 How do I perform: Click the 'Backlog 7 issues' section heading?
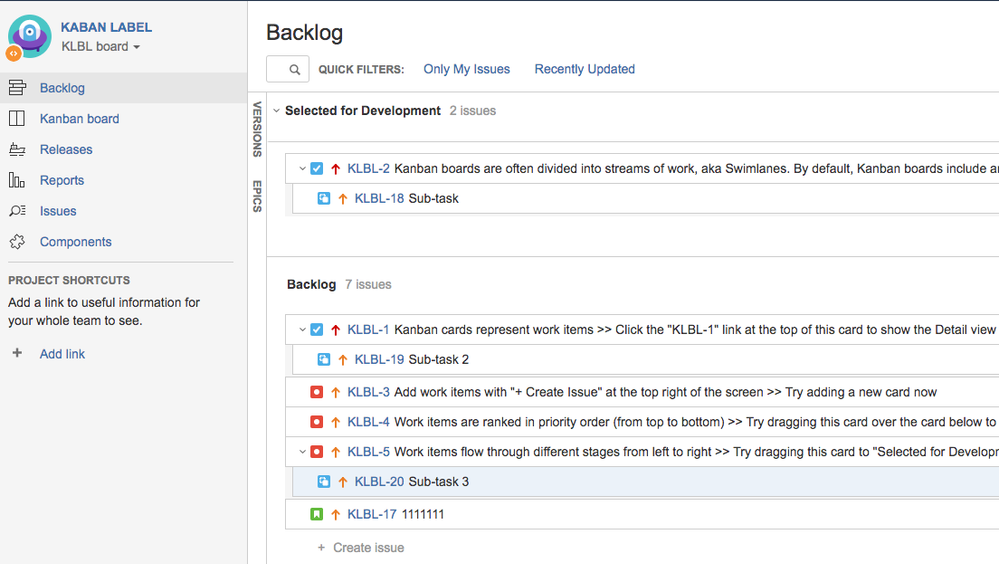pos(339,284)
